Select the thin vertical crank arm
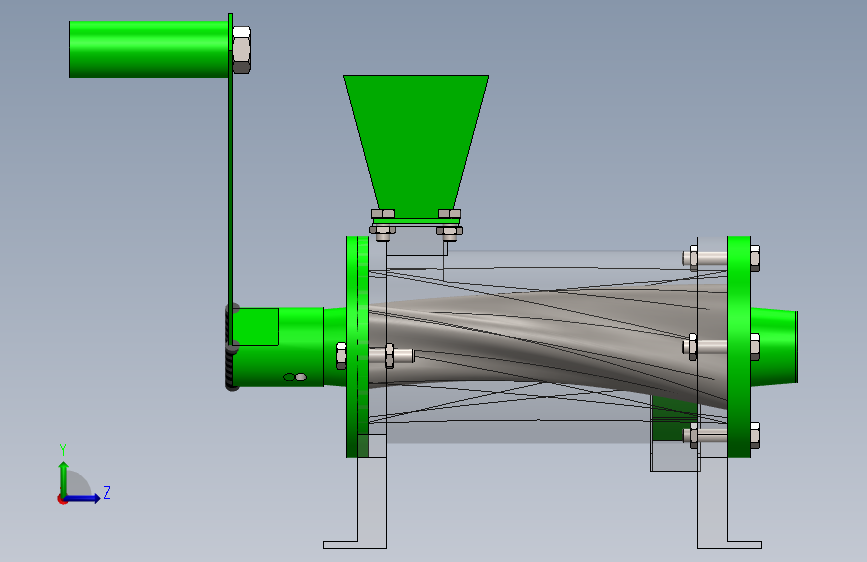Image resolution: width=867 pixels, height=562 pixels. (x=230, y=177)
